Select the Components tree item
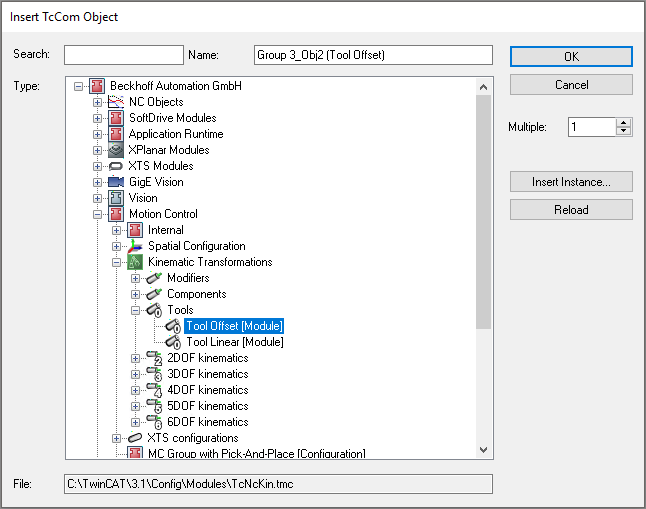646x509 pixels. [197, 294]
